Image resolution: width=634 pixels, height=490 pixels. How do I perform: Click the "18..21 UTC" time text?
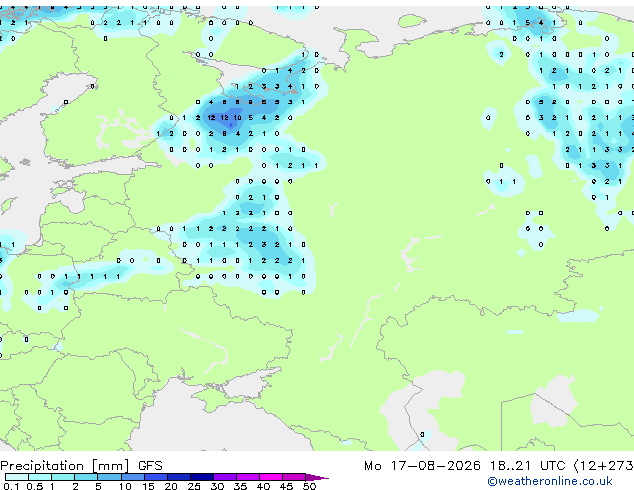click(x=528, y=466)
